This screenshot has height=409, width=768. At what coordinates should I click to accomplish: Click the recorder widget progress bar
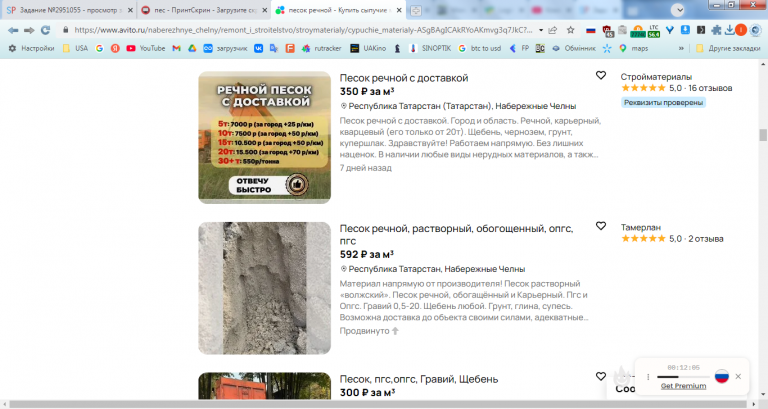(683, 377)
